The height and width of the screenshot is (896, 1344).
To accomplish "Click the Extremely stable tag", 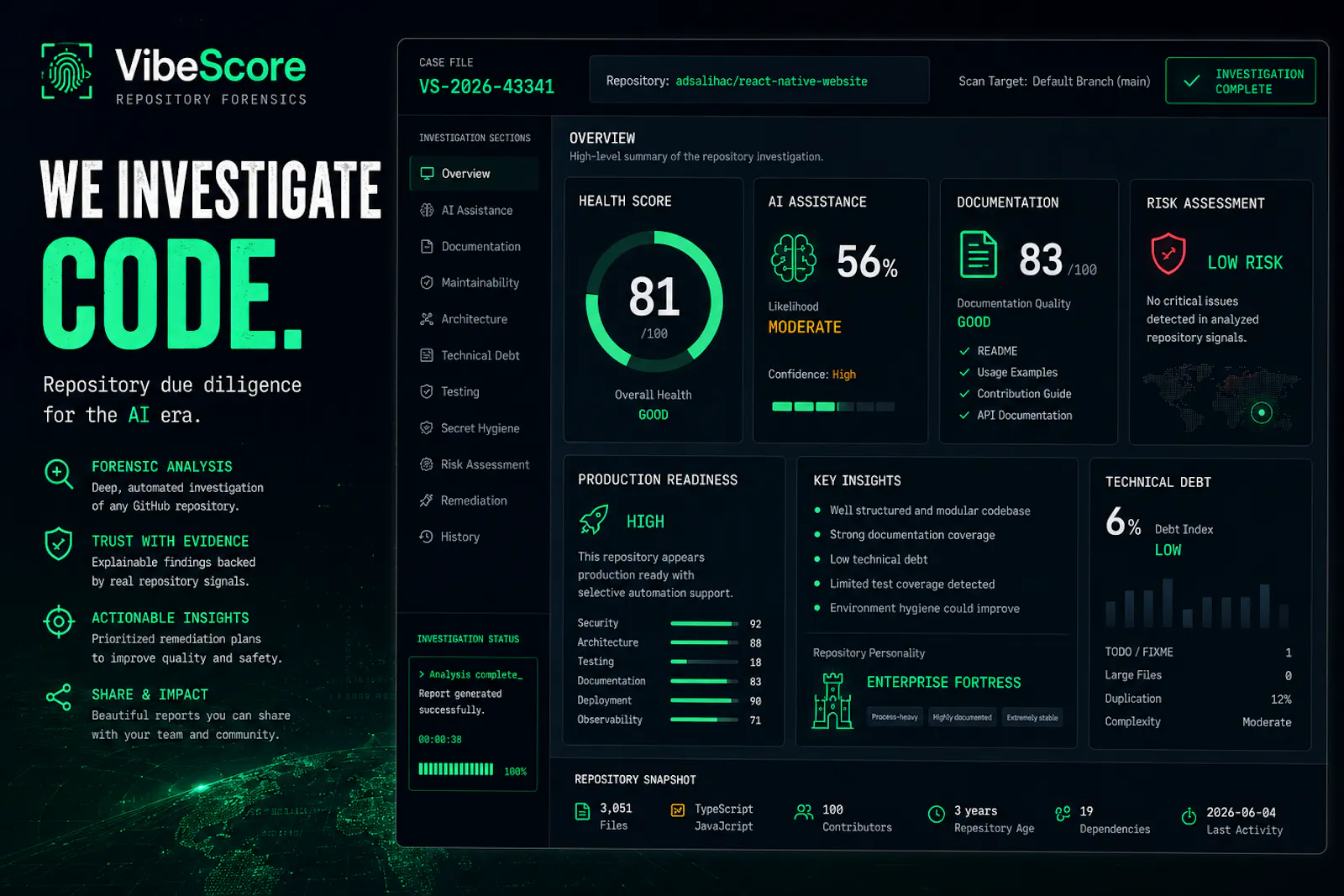I will [1032, 717].
